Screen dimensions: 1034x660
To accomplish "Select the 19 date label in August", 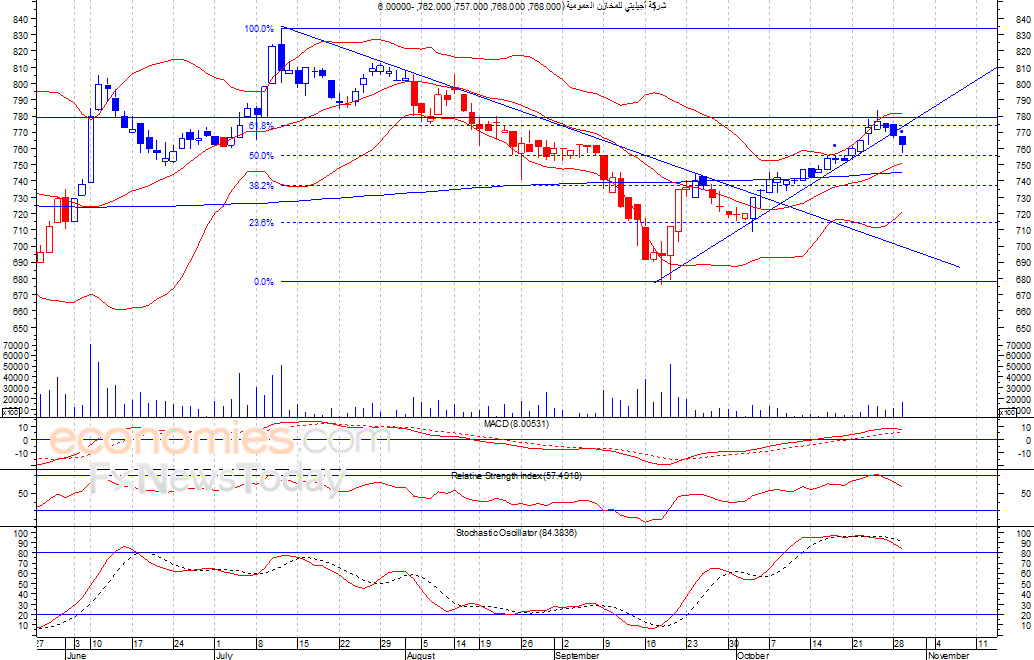I will click(x=485, y=644).
